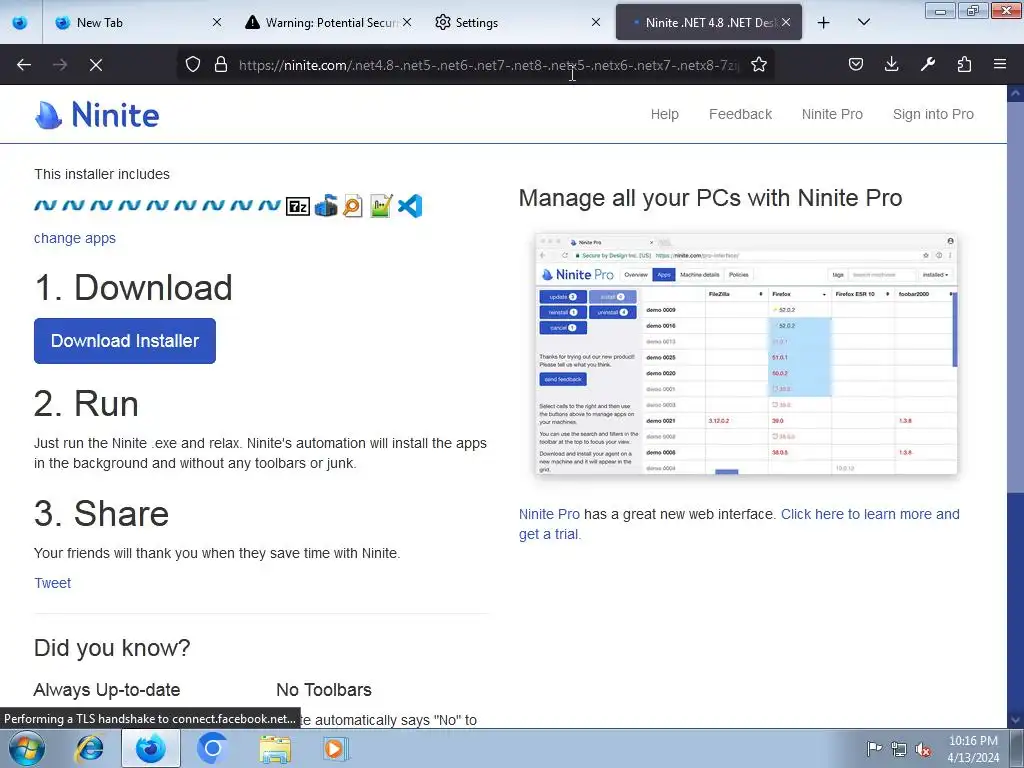Click the change apps link
The width and height of the screenshot is (1024, 768).
click(x=74, y=238)
